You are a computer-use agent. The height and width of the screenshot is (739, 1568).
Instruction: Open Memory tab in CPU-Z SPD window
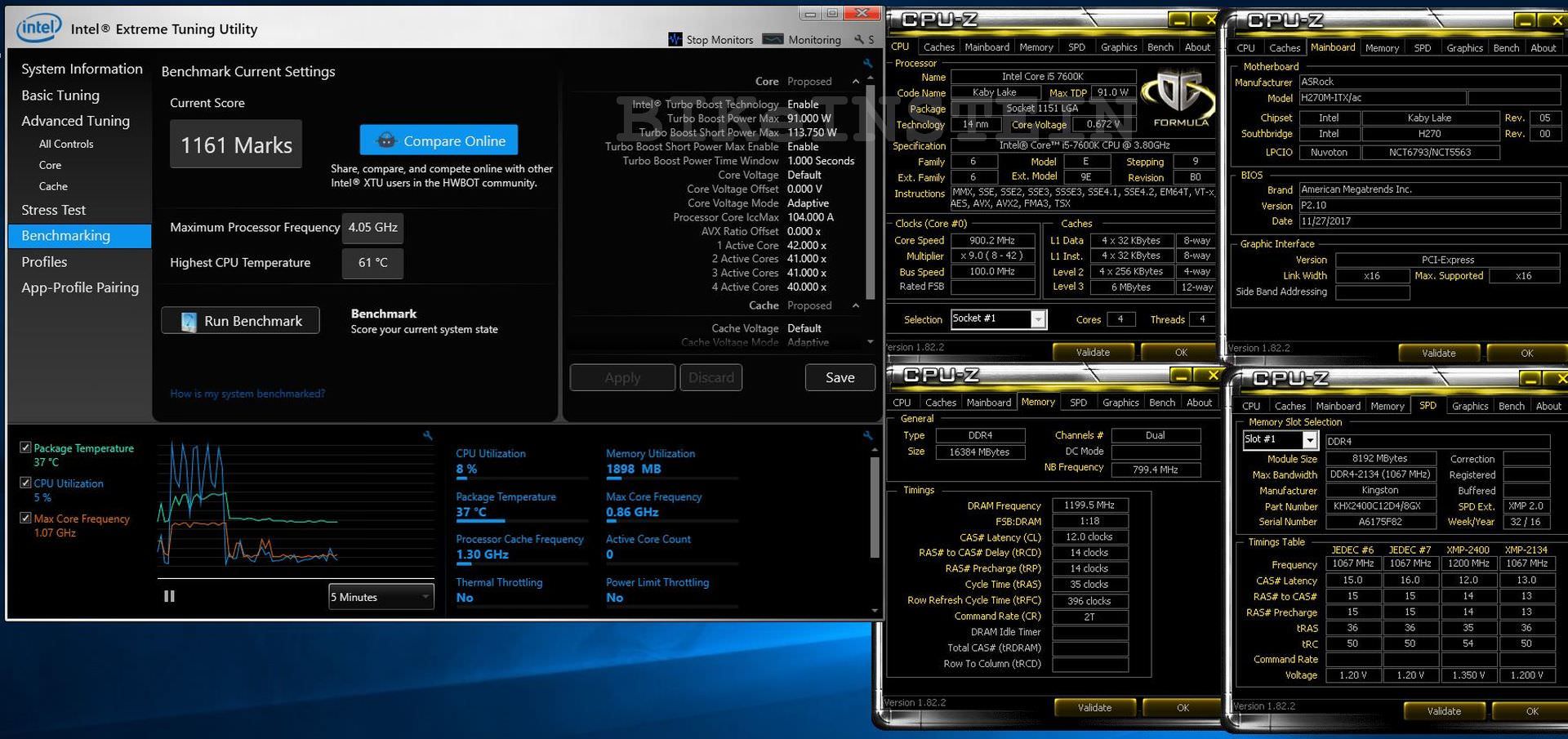(x=1387, y=406)
